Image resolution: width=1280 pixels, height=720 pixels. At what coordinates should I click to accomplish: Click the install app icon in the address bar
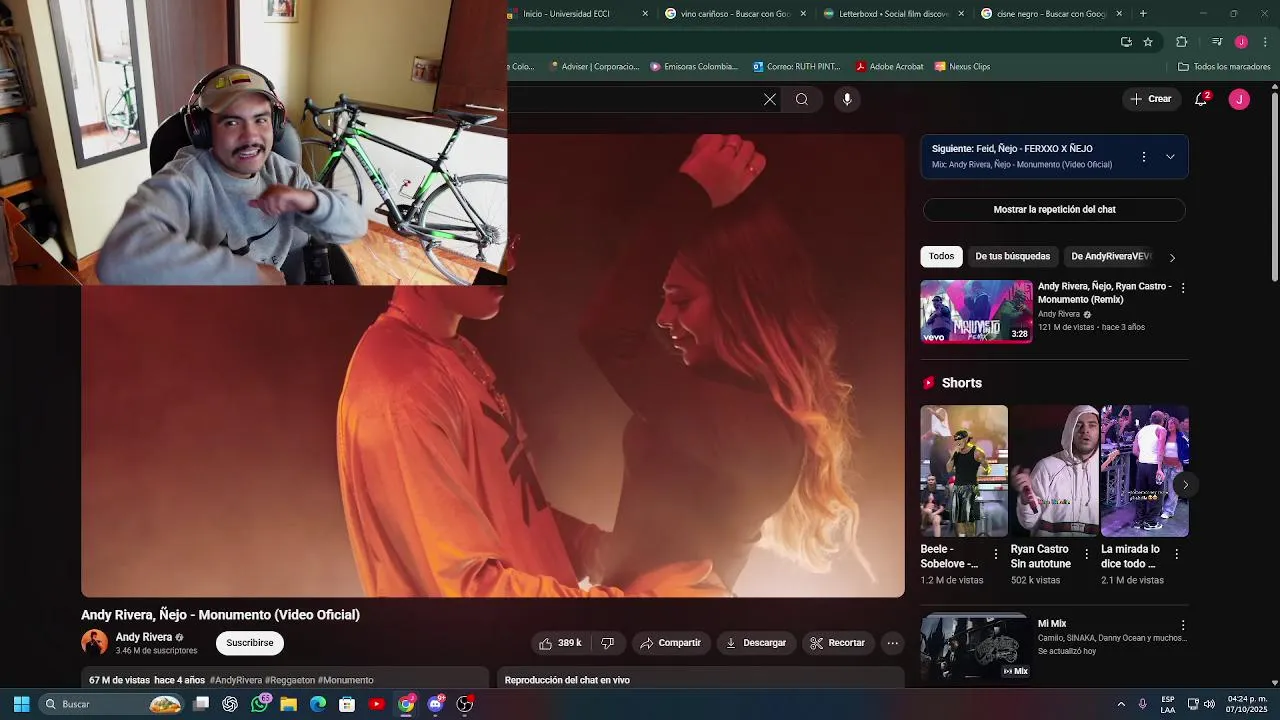1126,42
